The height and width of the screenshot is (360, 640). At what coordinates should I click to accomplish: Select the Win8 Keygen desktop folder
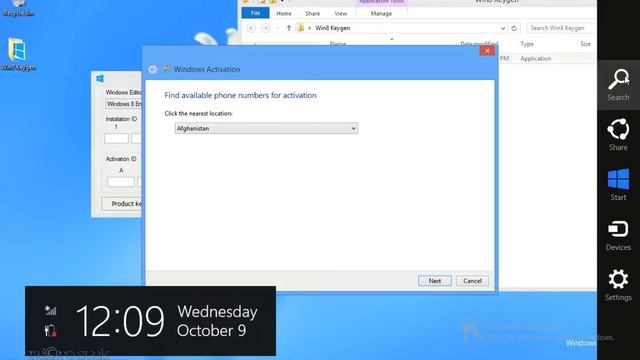coord(18,54)
